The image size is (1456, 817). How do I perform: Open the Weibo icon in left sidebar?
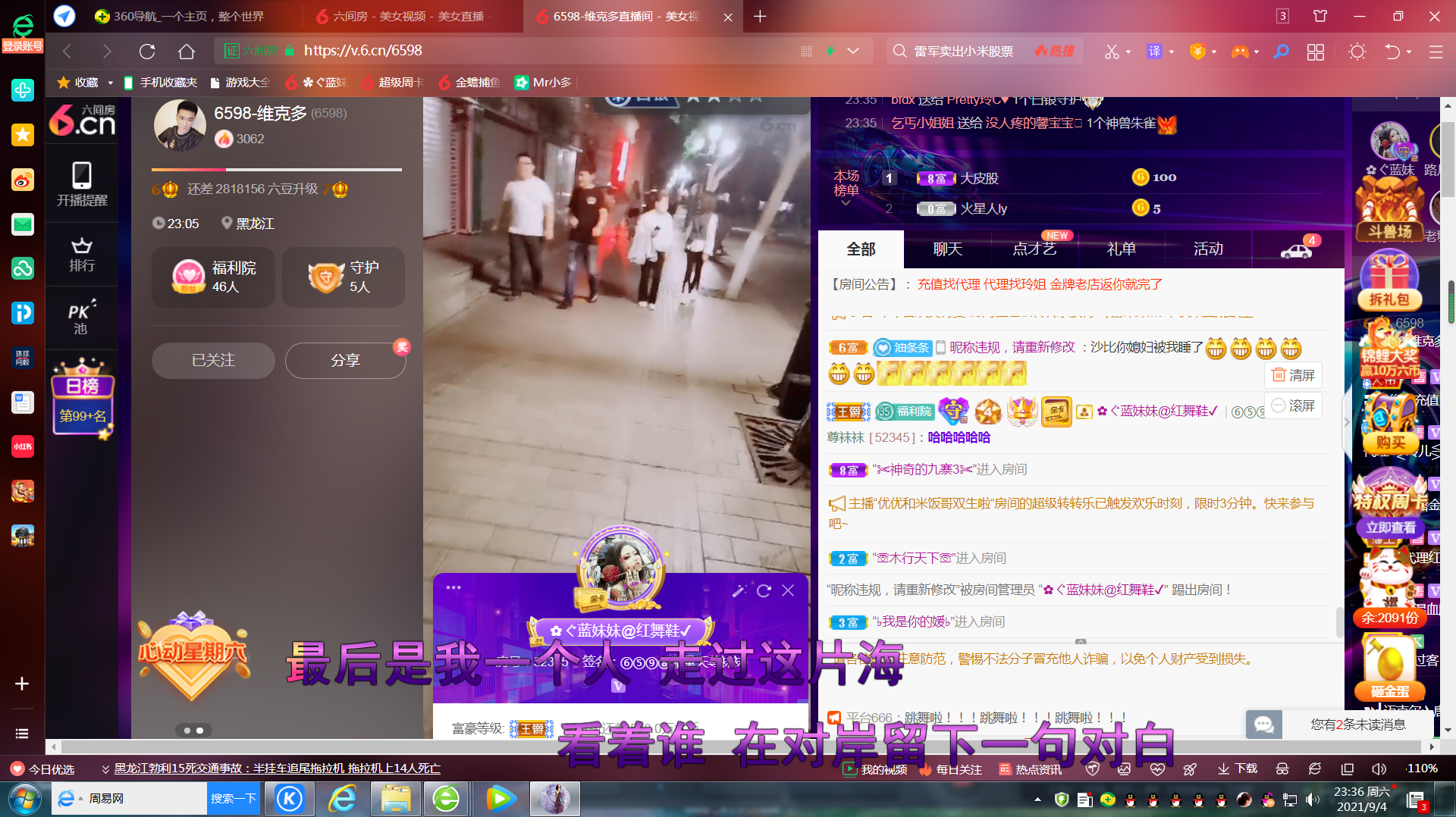(23, 180)
